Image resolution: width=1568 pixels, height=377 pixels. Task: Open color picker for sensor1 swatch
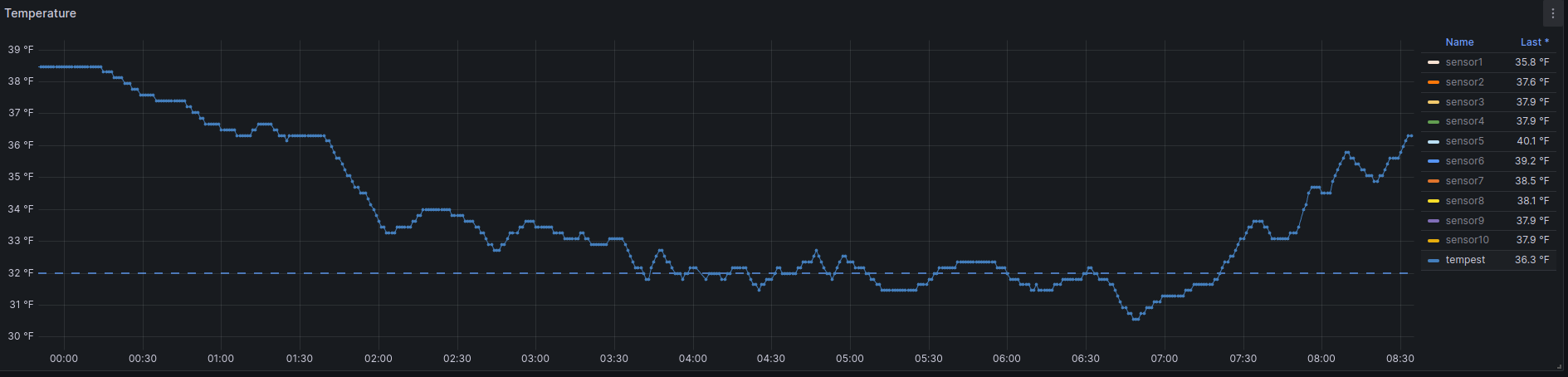point(1434,62)
